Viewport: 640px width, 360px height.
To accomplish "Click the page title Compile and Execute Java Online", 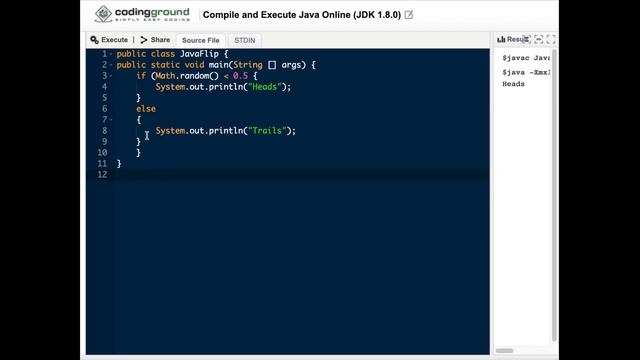I will tap(302, 15).
